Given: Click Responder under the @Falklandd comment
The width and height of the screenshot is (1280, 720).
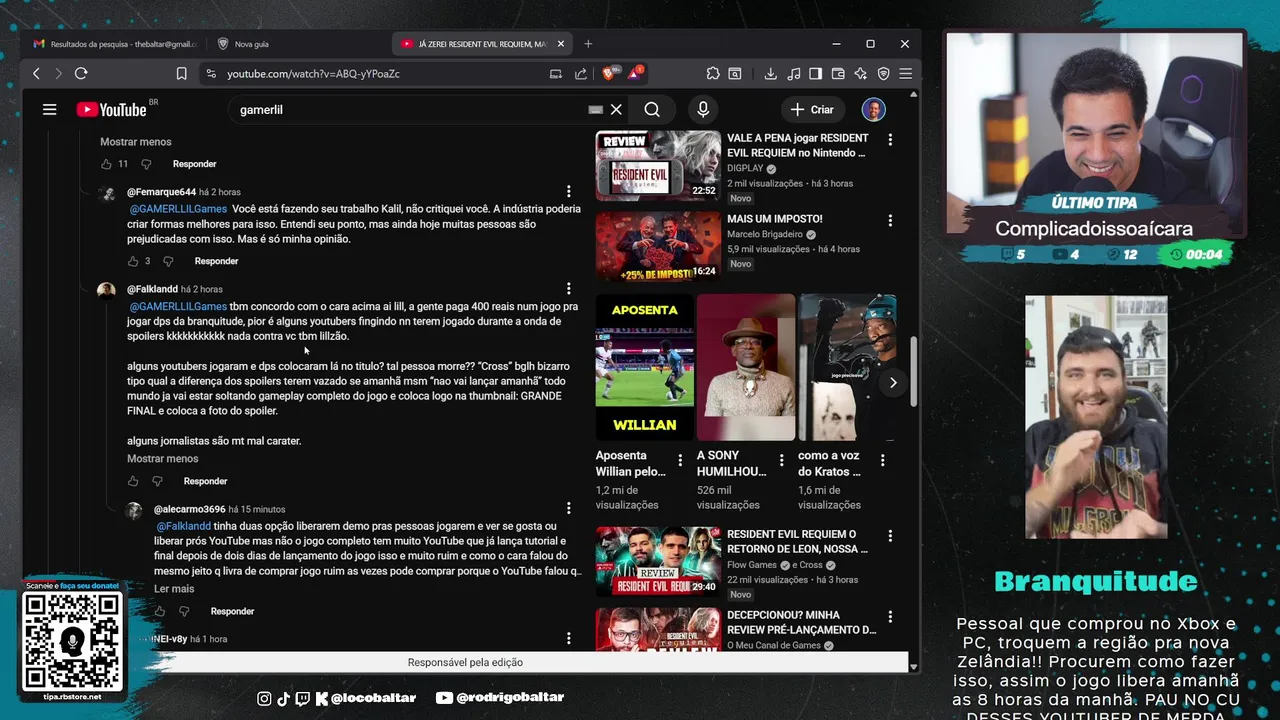Looking at the screenshot, I should (x=205, y=481).
